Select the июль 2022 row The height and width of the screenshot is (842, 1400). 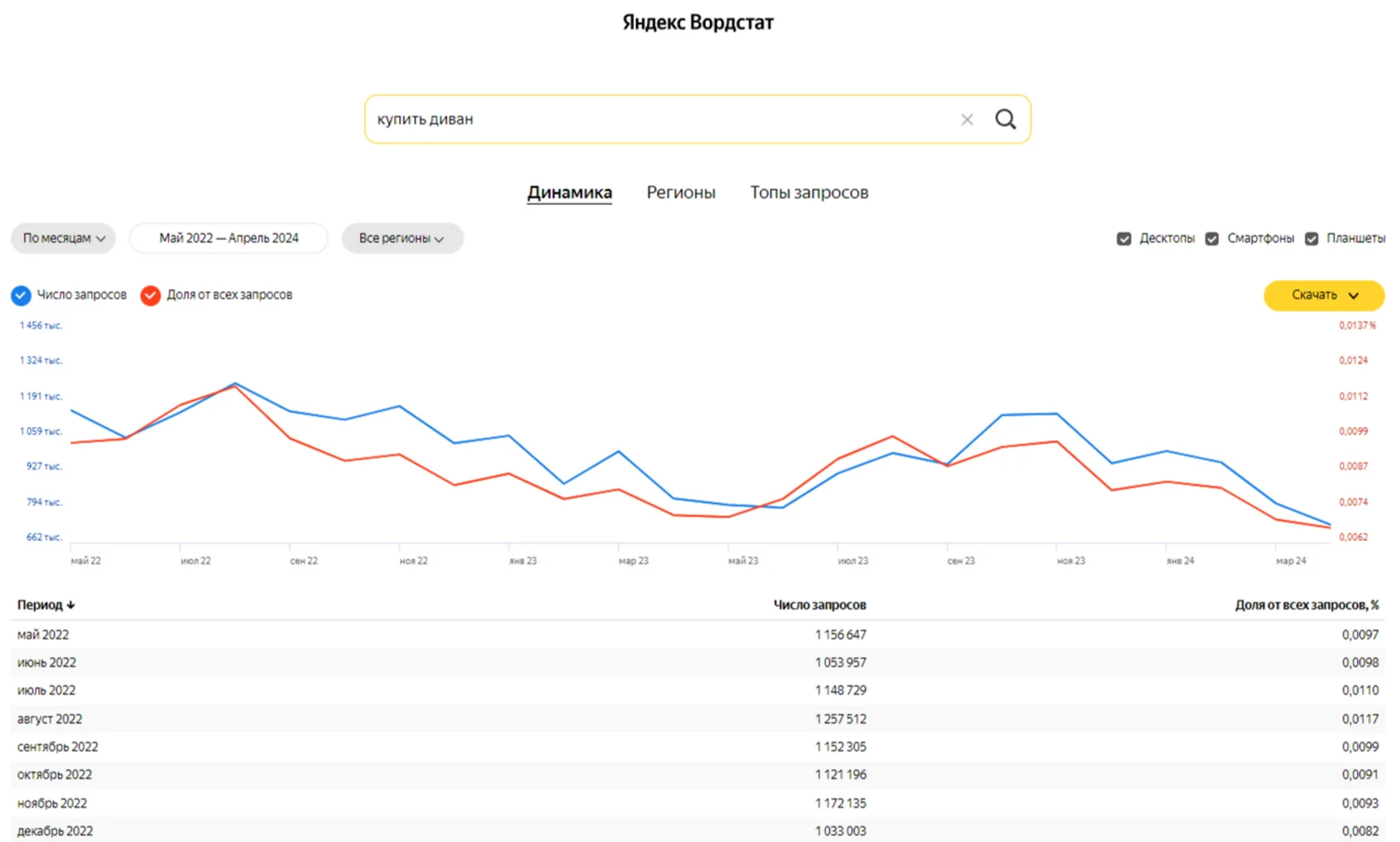[697, 690]
